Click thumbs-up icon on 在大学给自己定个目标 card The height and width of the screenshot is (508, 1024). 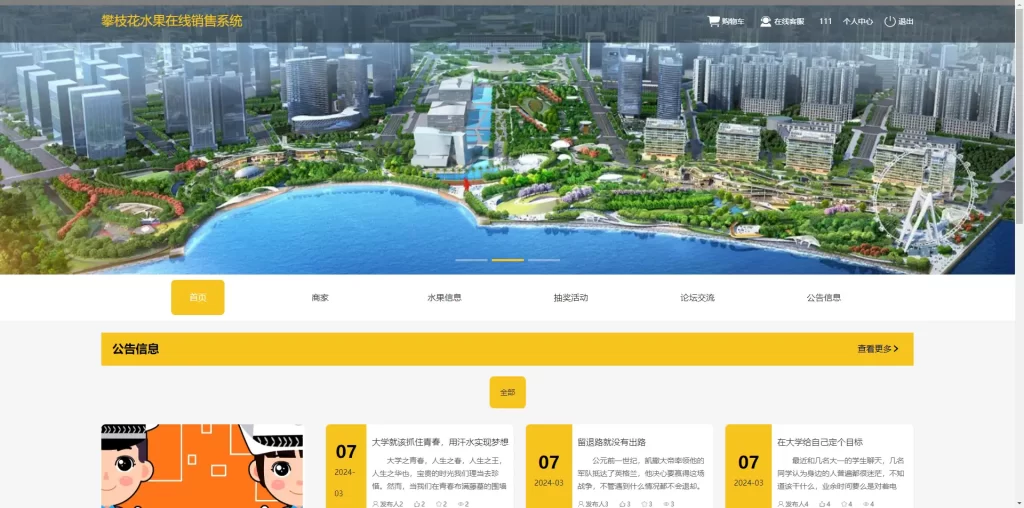[x=822, y=504]
